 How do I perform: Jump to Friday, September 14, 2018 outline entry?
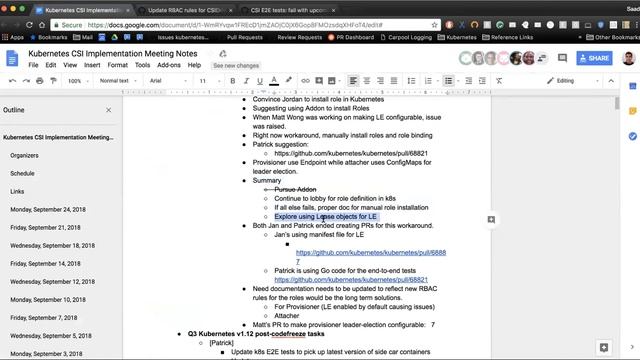pyautogui.click(x=45, y=264)
